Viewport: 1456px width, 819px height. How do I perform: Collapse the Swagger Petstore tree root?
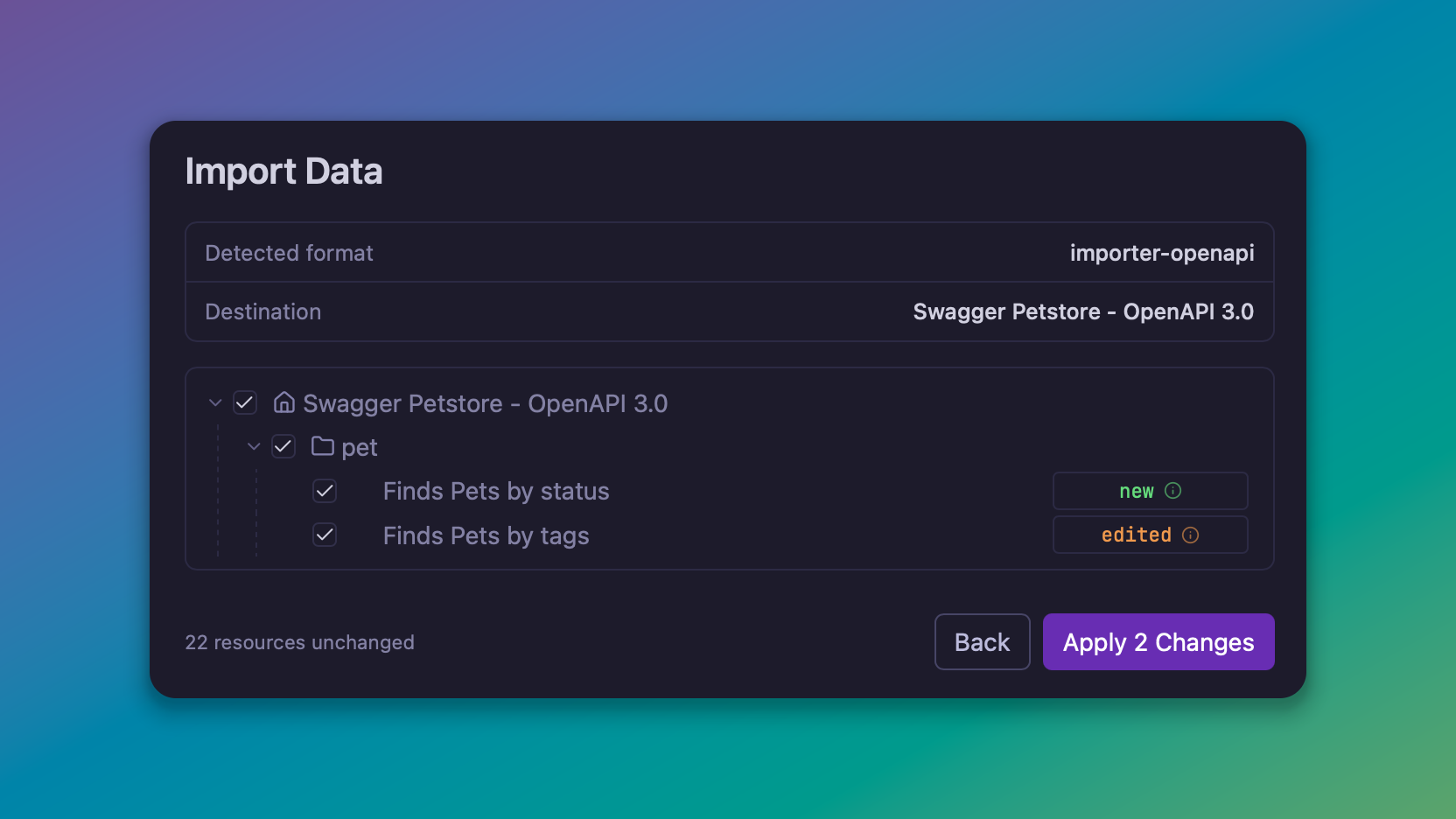point(215,403)
